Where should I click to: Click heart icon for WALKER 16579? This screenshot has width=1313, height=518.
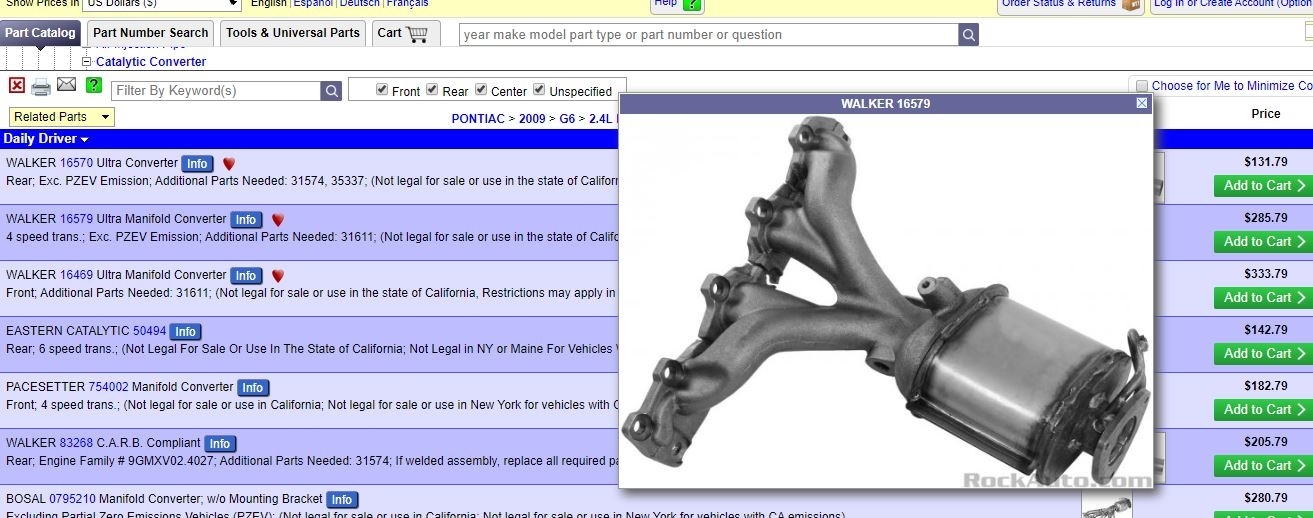coord(278,219)
